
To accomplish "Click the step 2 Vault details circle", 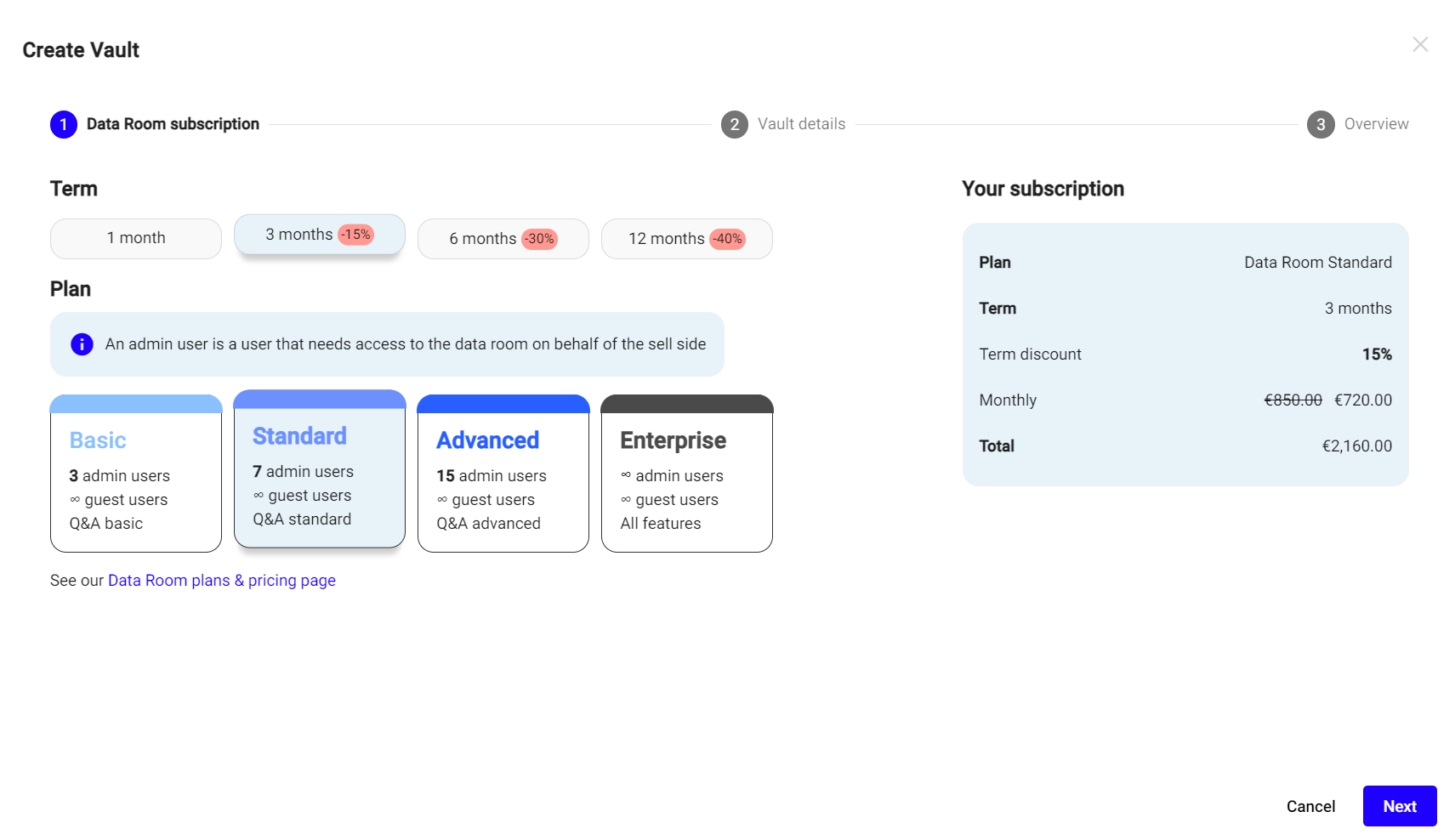I will coord(734,125).
